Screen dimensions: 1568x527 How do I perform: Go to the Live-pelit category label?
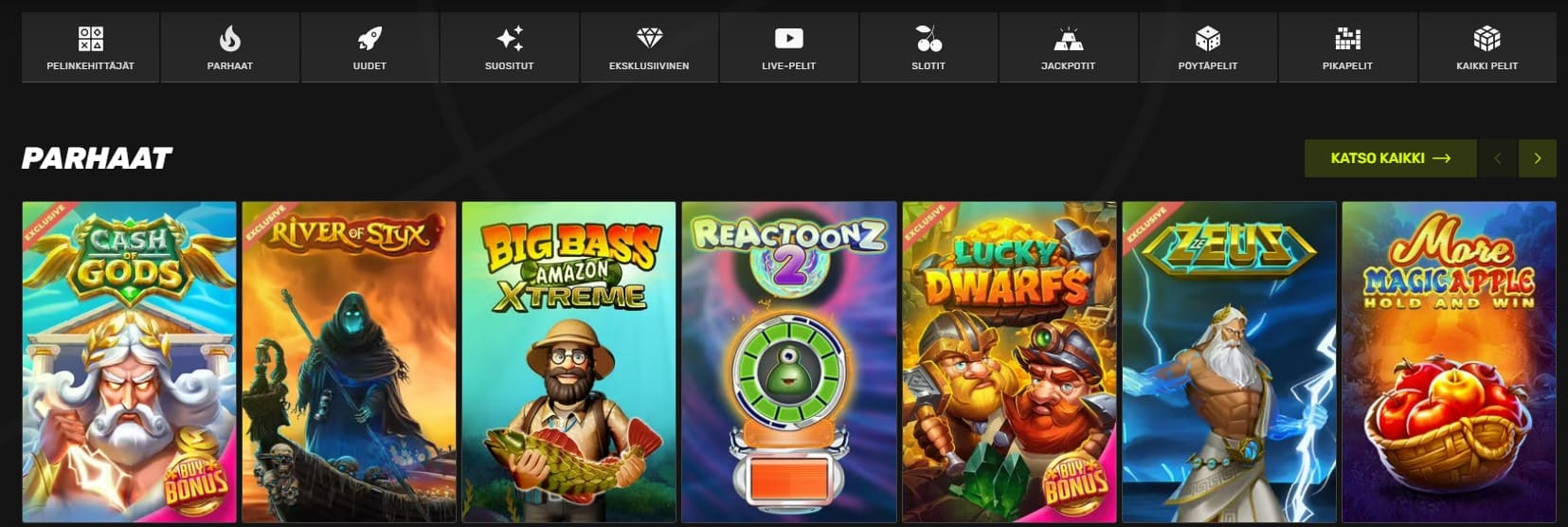[788, 66]
